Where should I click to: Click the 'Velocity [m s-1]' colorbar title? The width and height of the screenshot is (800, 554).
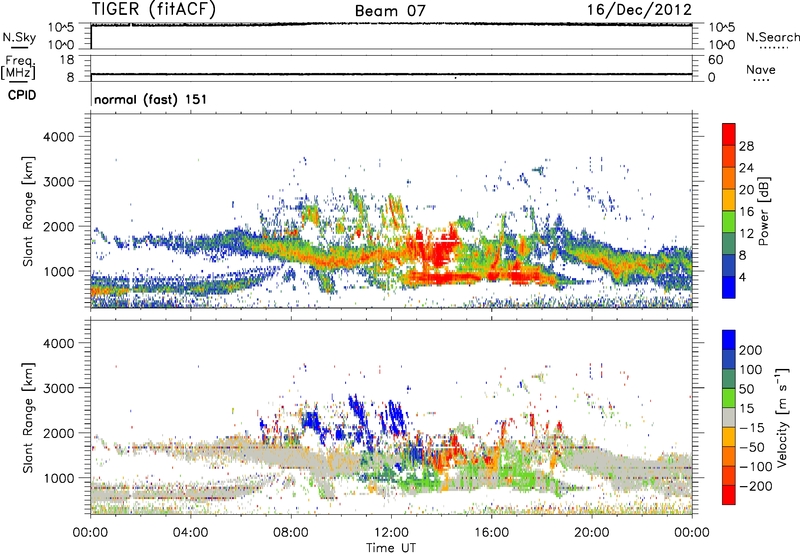[782, 417]
